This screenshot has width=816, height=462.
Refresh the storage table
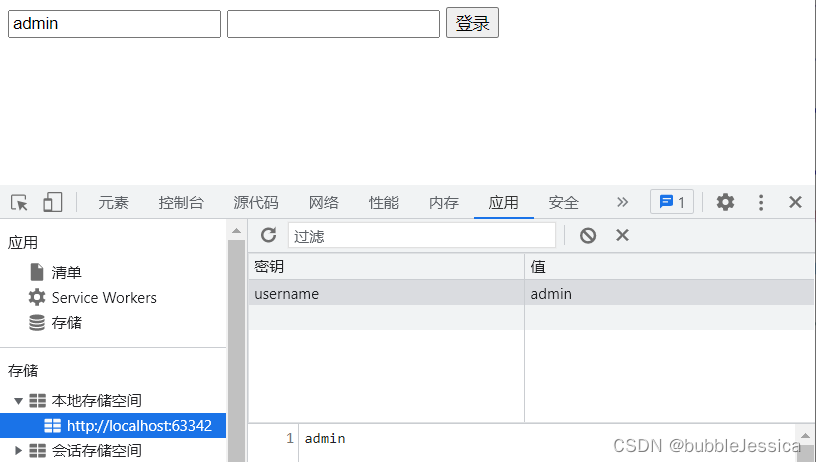pyautogui.click(x=269, y=235)
